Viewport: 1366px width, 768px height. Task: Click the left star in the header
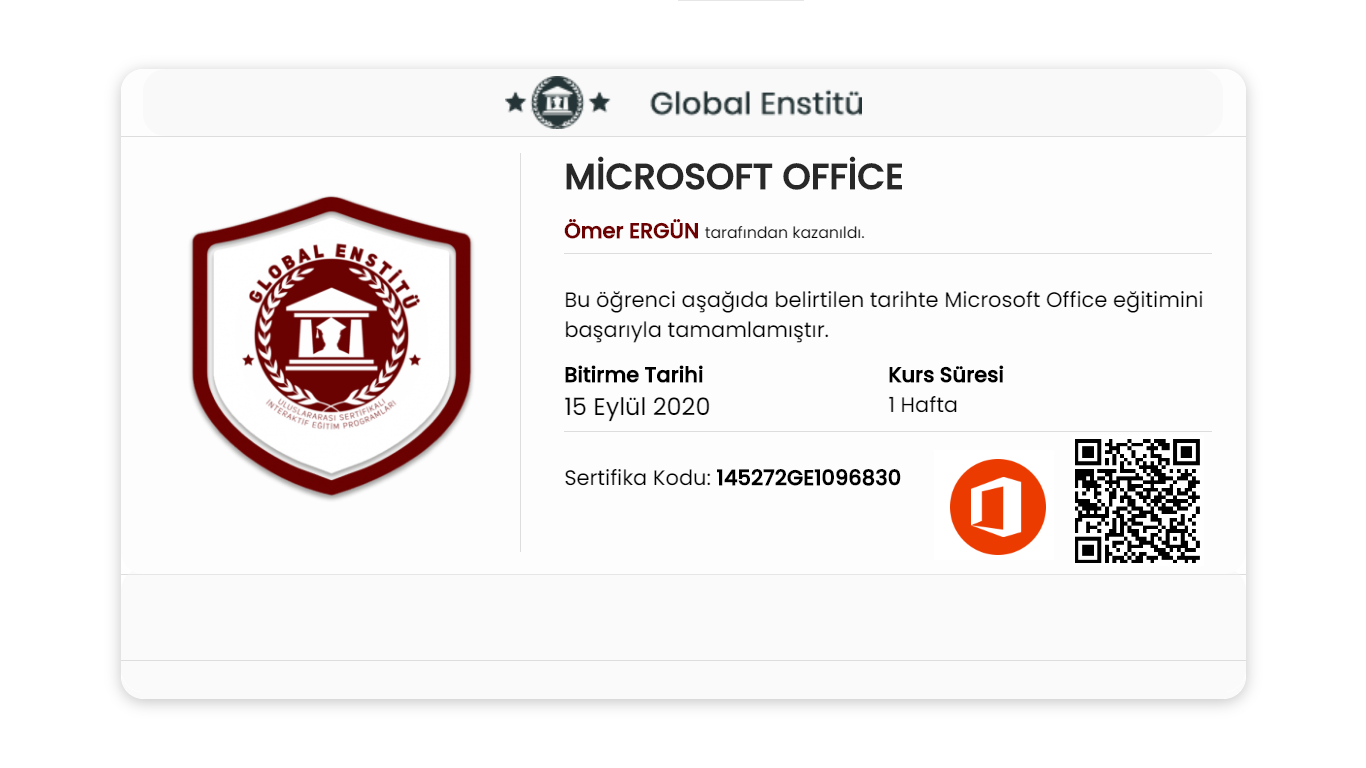515,103
